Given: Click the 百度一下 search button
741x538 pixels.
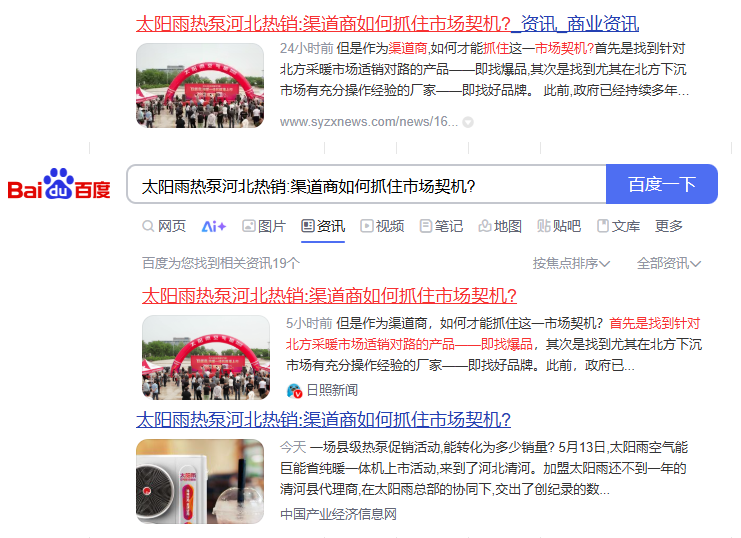Looking at the screenshot, I should tap(662, 184).
